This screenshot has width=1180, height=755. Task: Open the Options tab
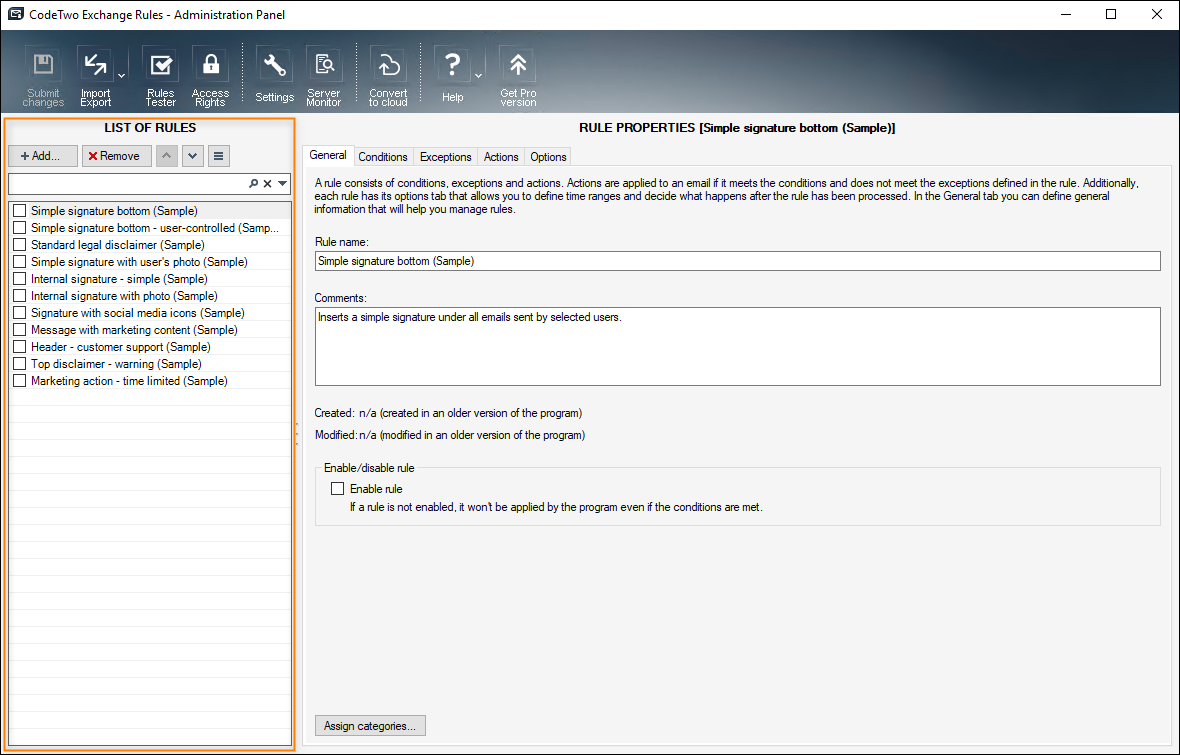point(548,157)
